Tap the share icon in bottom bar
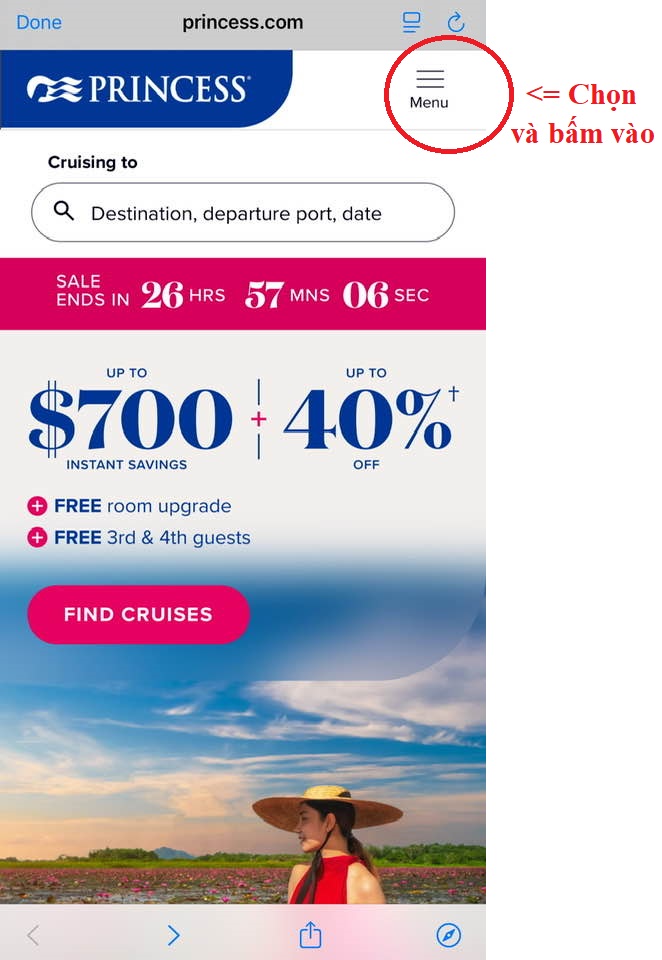The height and width of the screenshot is (960, 662). point(311,935)
